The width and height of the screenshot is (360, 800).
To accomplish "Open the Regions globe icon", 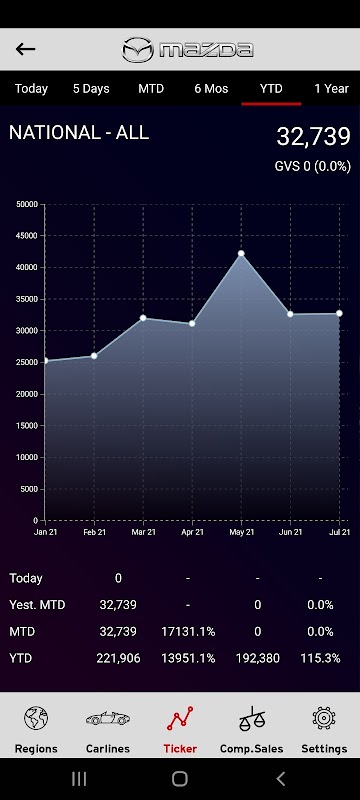I will pos(36,719).
